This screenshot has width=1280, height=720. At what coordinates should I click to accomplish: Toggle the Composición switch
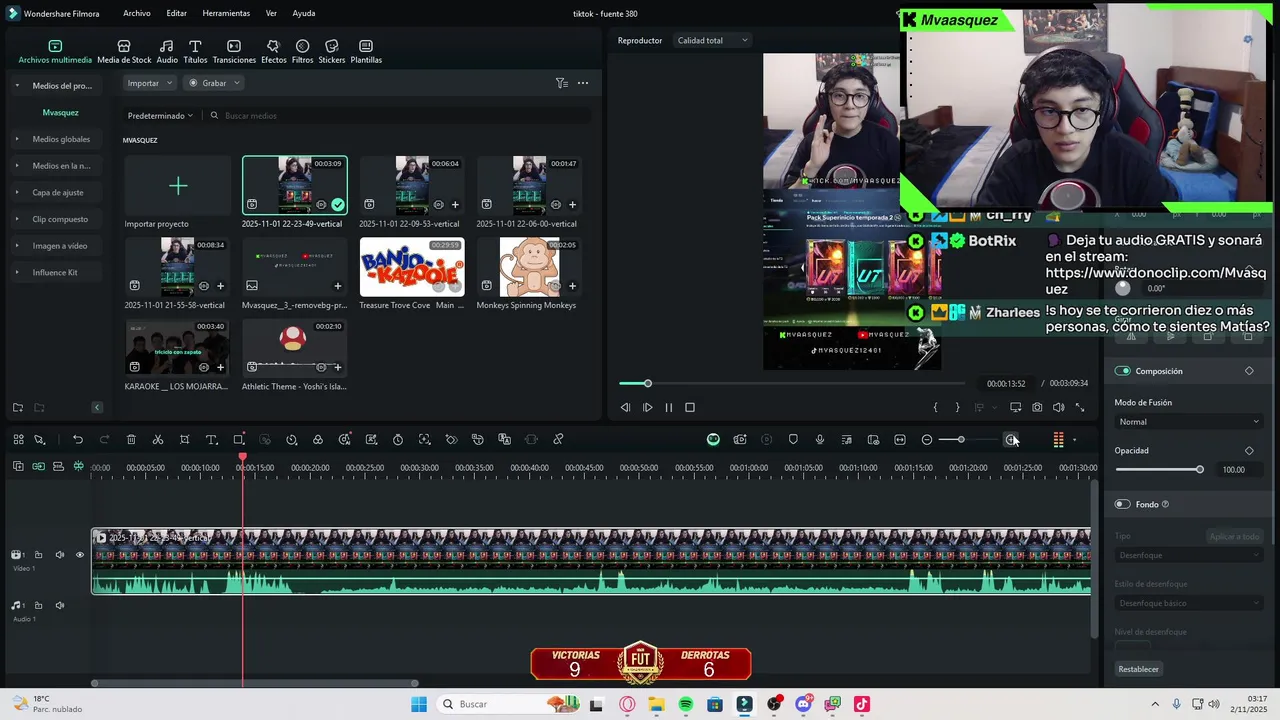[x=1123, y=371]
